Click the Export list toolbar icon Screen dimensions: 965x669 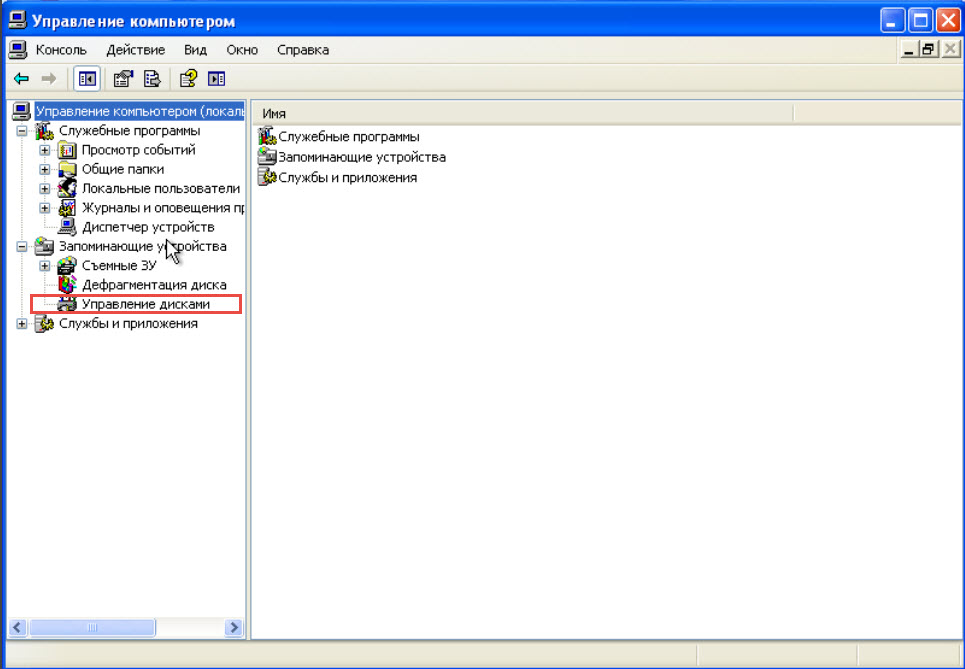tap(152, 79)
